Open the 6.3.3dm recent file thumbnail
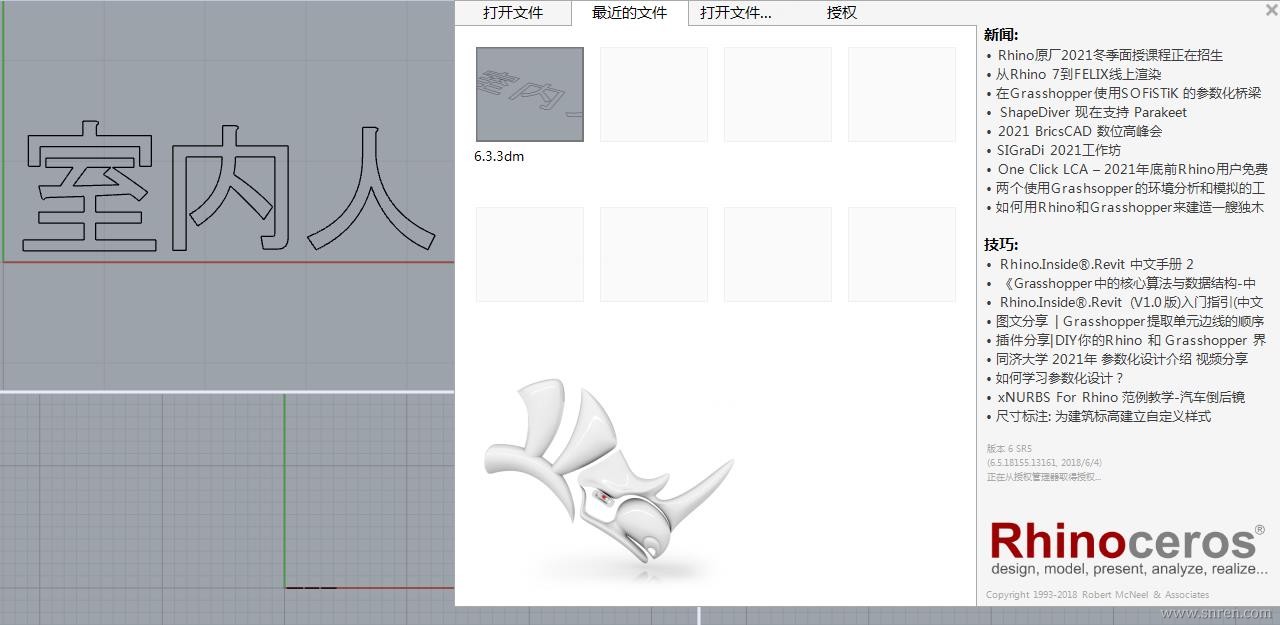The width and height of the screenshot is (1280, 625). (x=530, y=94)
